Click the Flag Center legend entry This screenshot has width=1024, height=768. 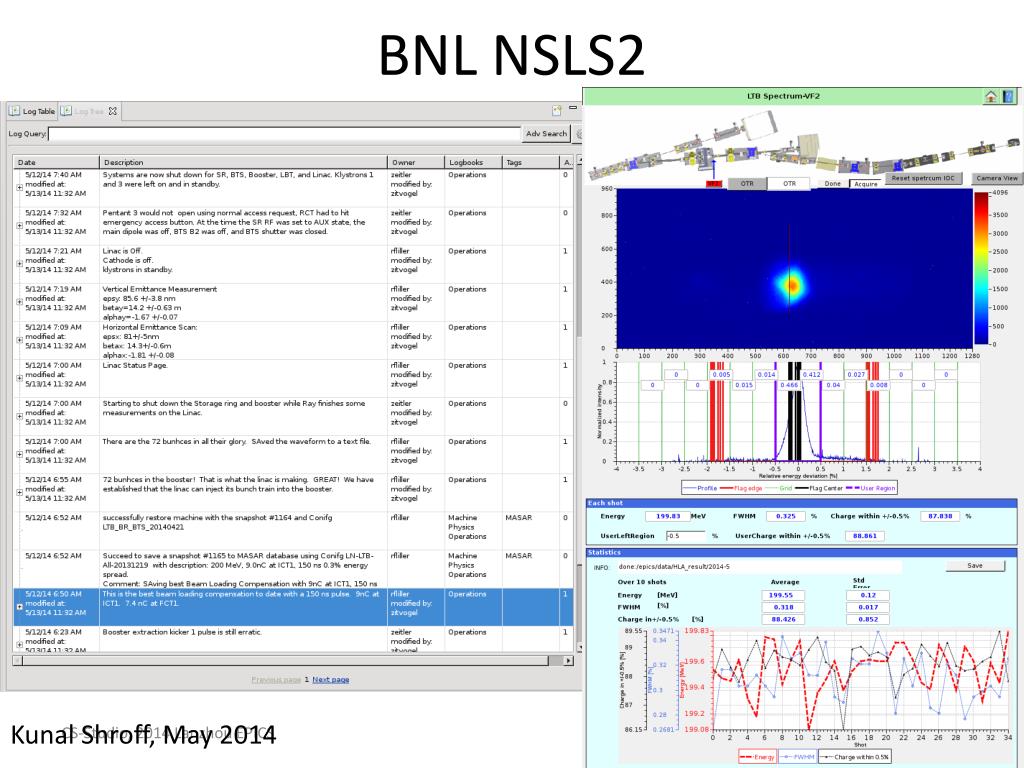click(818, 488)
